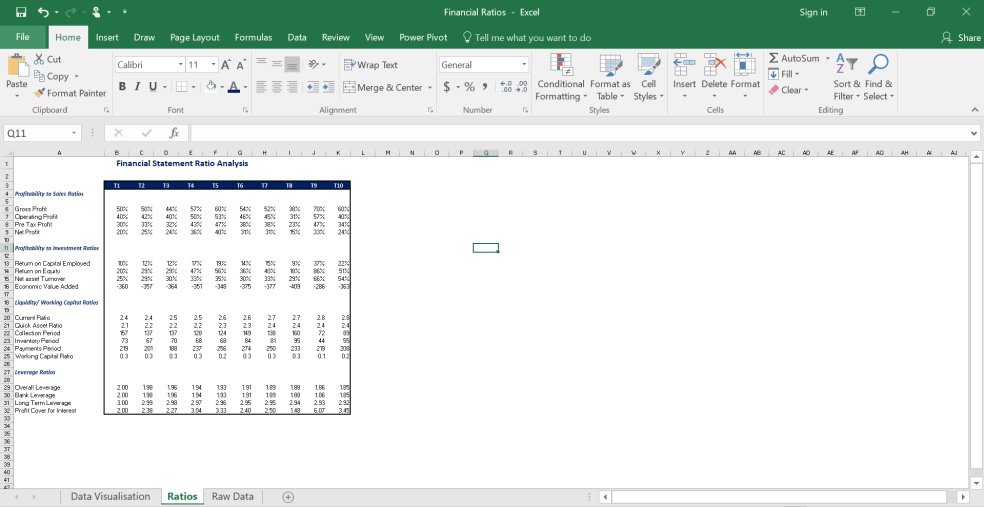Viewport: 984px width, 507px height.
Task: Open Sort & Filter menu
Action: (x=847, y=77)
